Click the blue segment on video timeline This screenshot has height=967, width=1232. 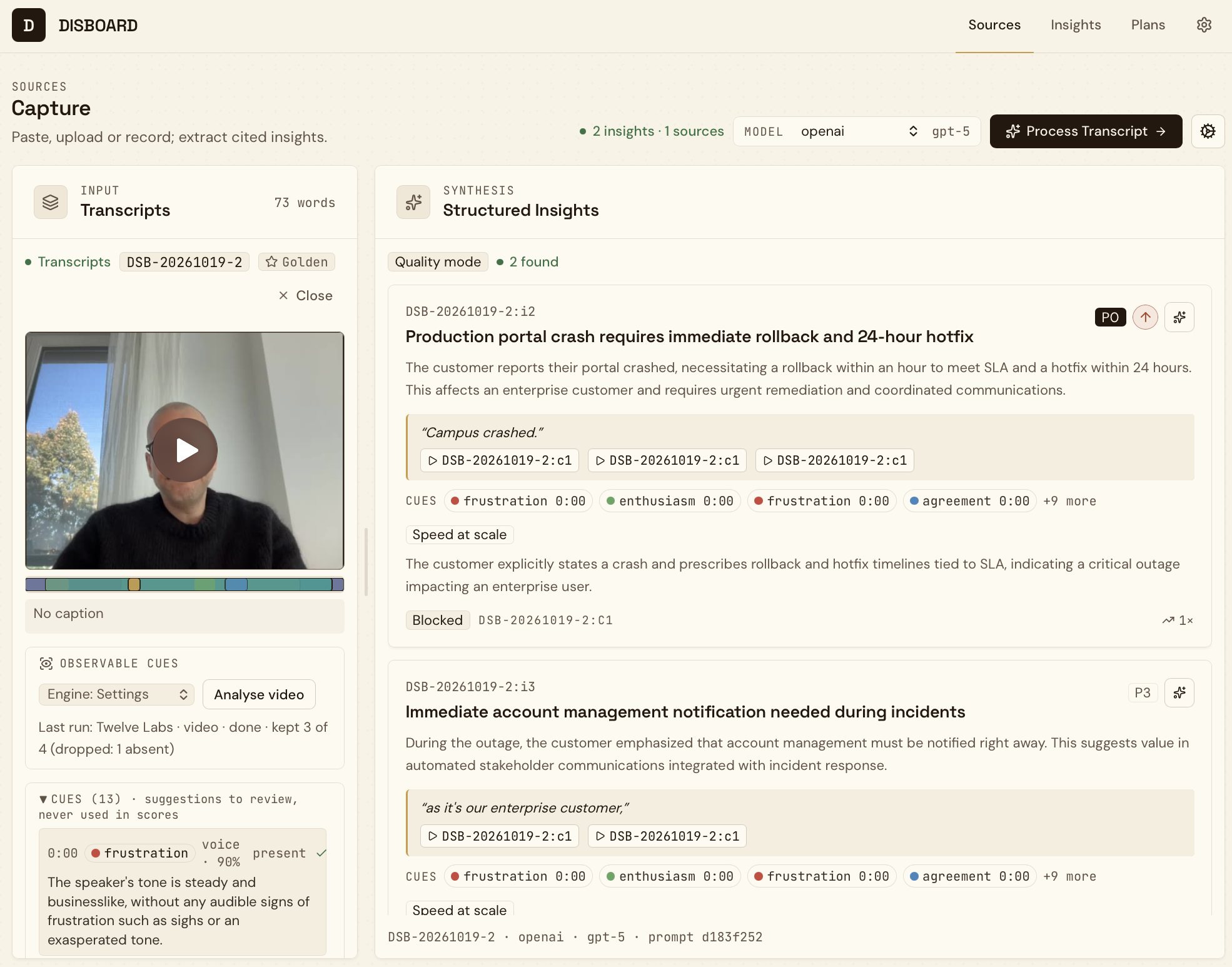236,584
